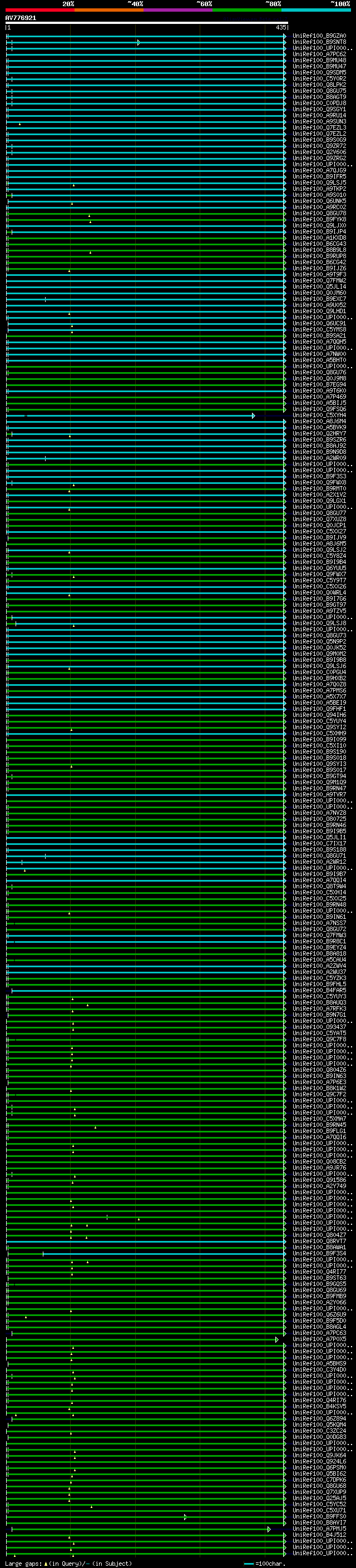Click the red 20% legend color segment
356x1568 pixels.
pos(39,10)
